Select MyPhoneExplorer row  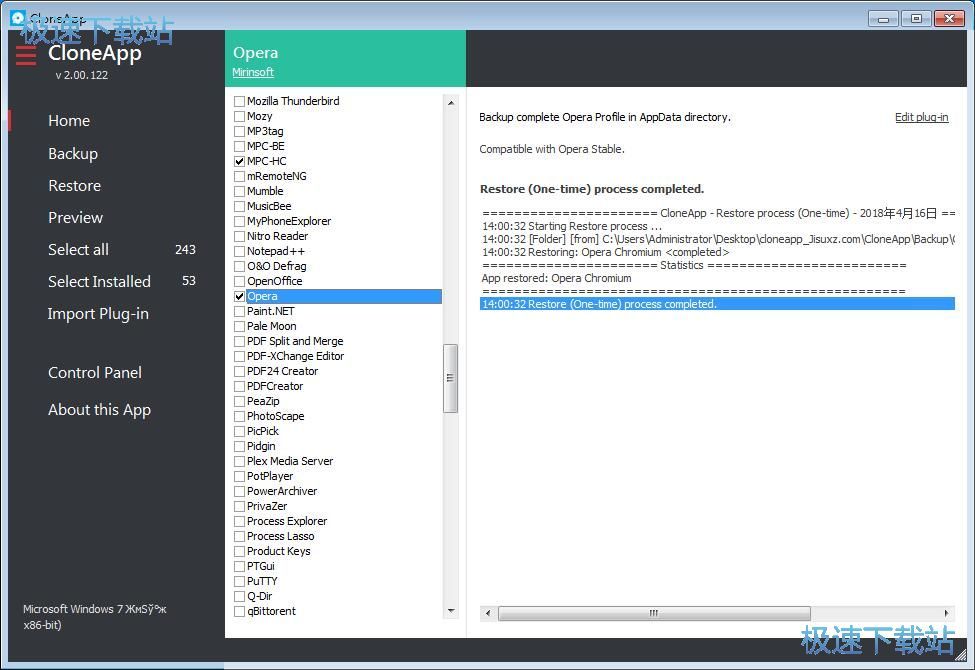pyautogui.click(x=289, y=221)
